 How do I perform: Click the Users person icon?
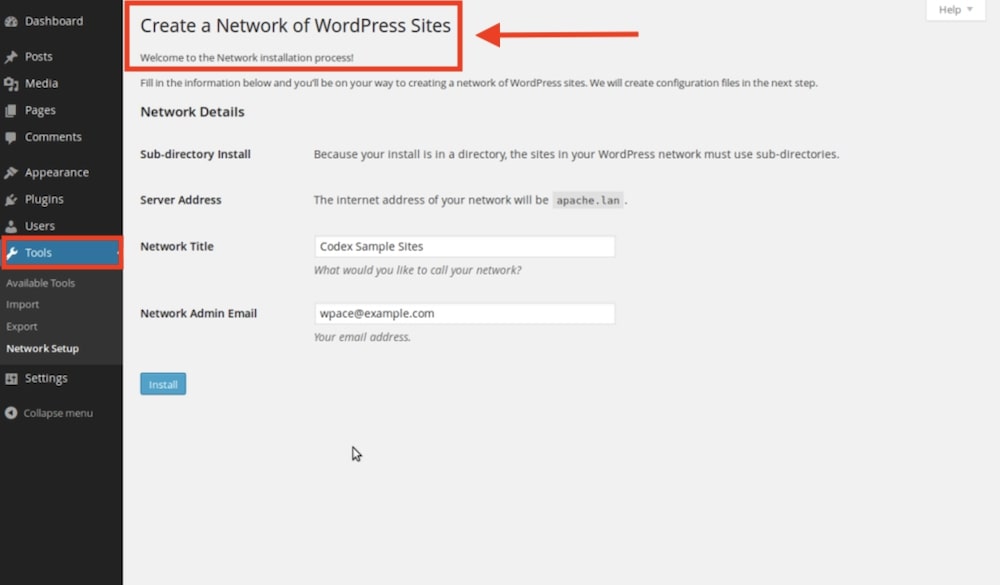pyautogui.click(x=11, y=226)
